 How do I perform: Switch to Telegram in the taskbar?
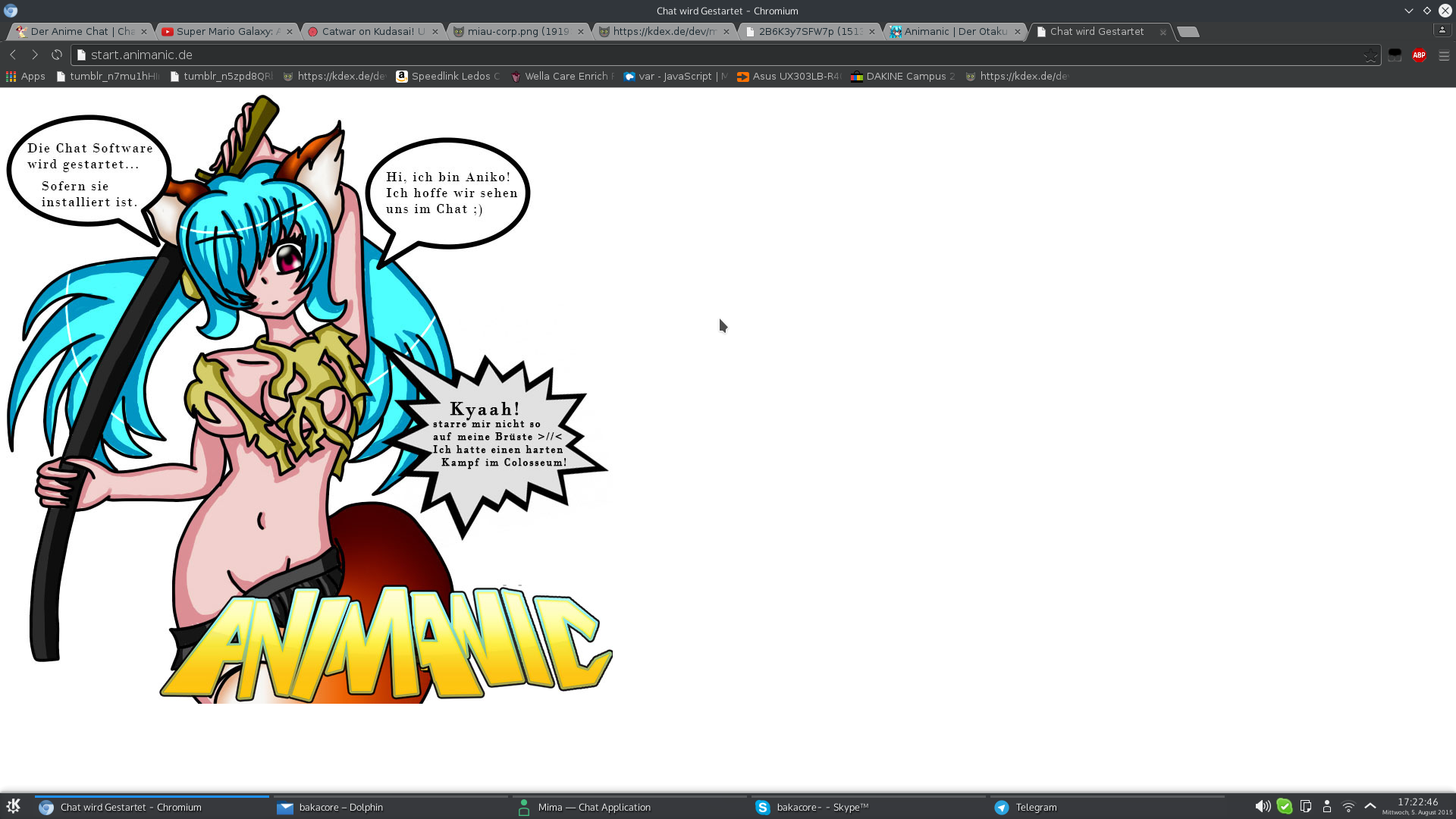click(x=1107, y=807)
